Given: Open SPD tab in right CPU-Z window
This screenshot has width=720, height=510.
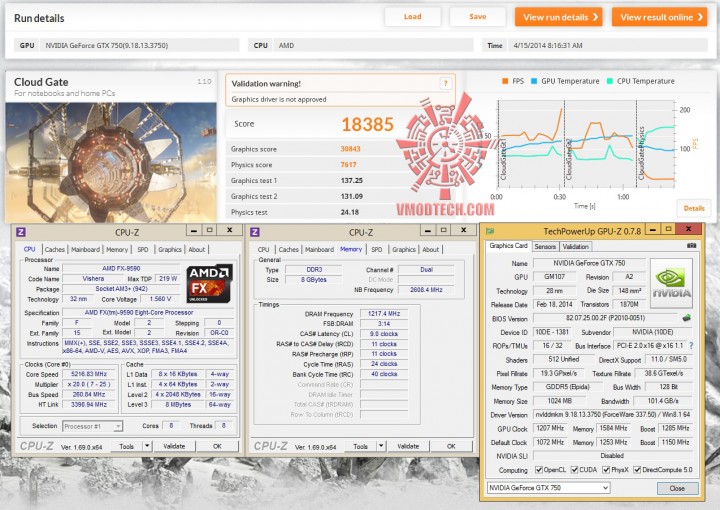Looking at the screenshot, I should (x=377, y=249).
